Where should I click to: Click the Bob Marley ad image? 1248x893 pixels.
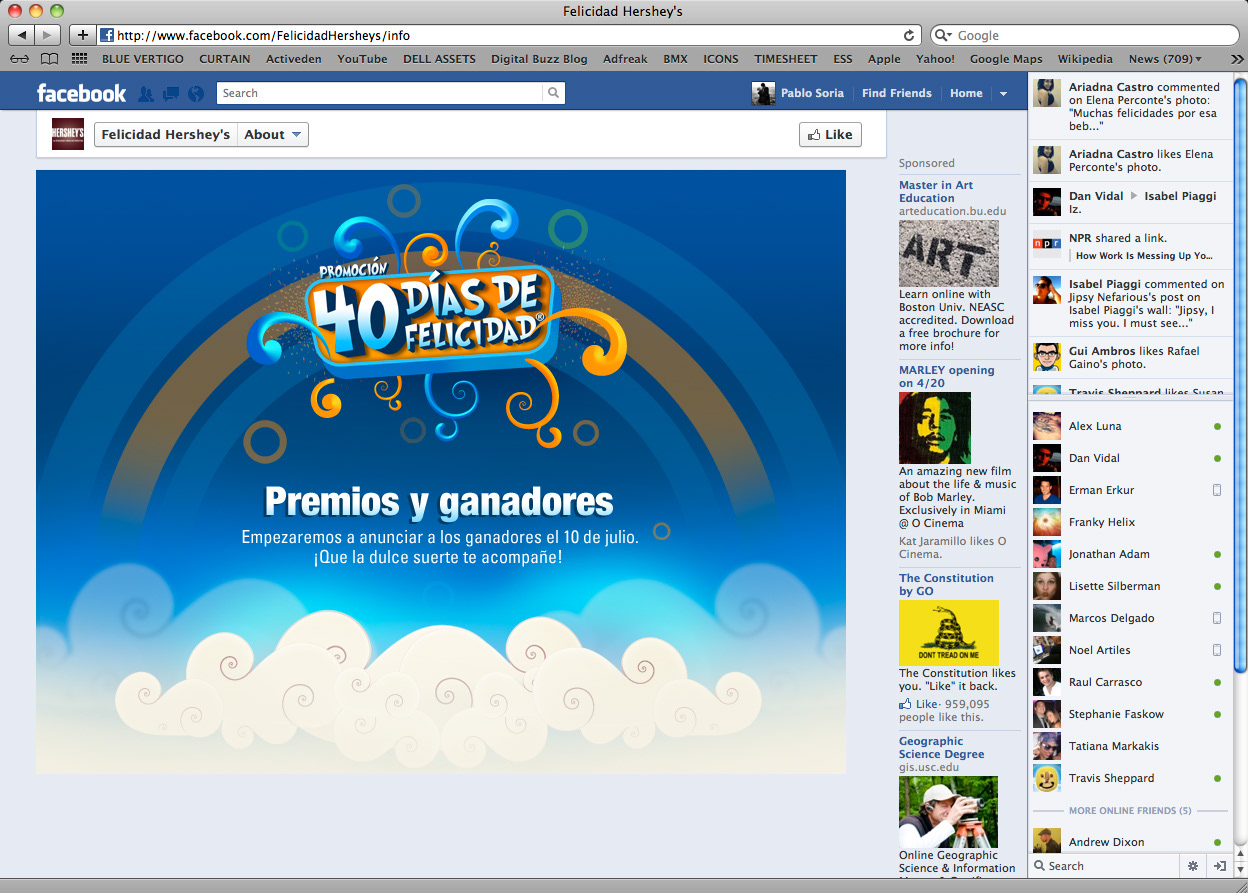click(935, 428)
